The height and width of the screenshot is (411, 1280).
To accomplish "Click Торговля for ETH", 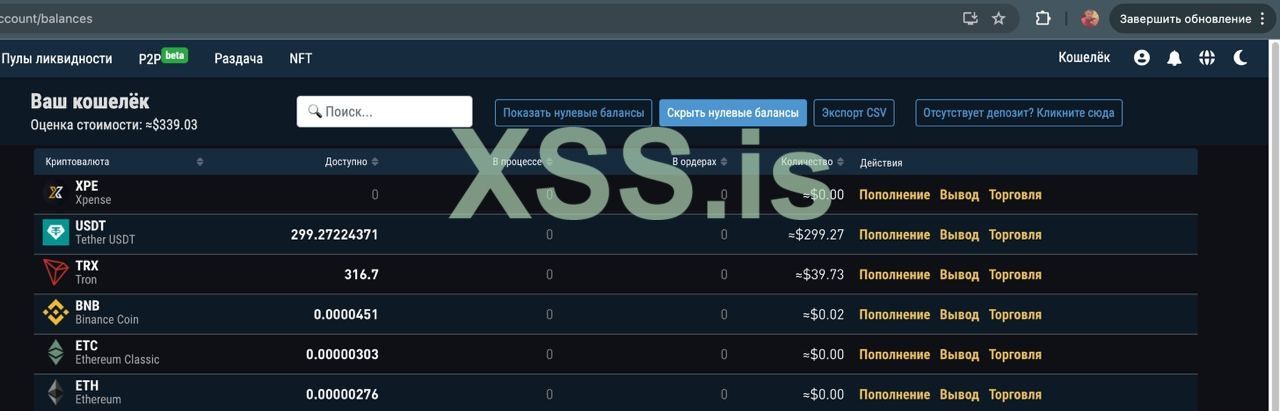I will point(1015,394).
